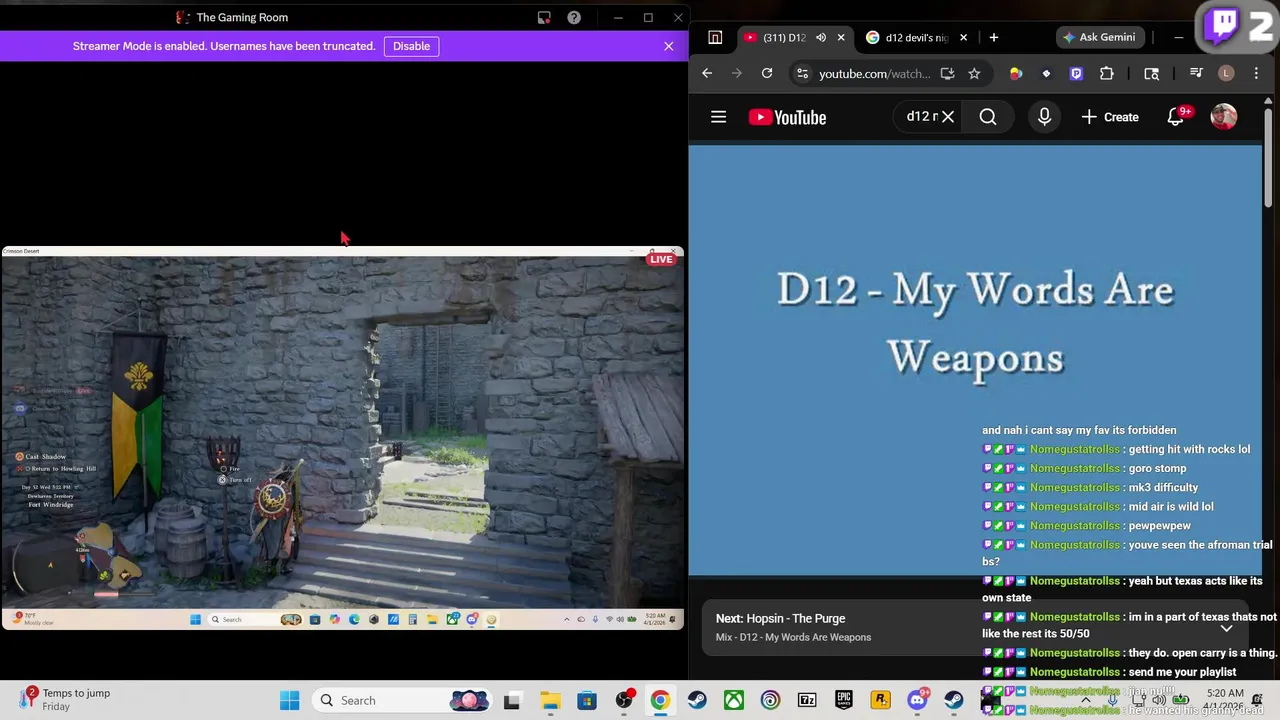
Task: Open Rockstar Games Launcher from taskbar
Action: click(880, 700)
